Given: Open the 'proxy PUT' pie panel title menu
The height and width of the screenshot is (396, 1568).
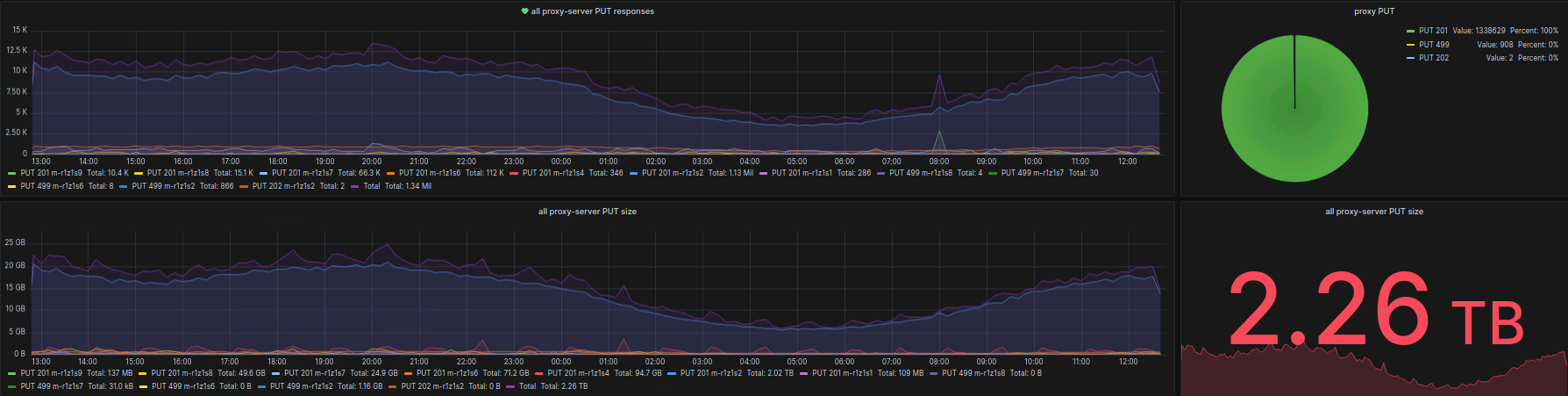Looking at the screenshot, I should pos(1373,11).
